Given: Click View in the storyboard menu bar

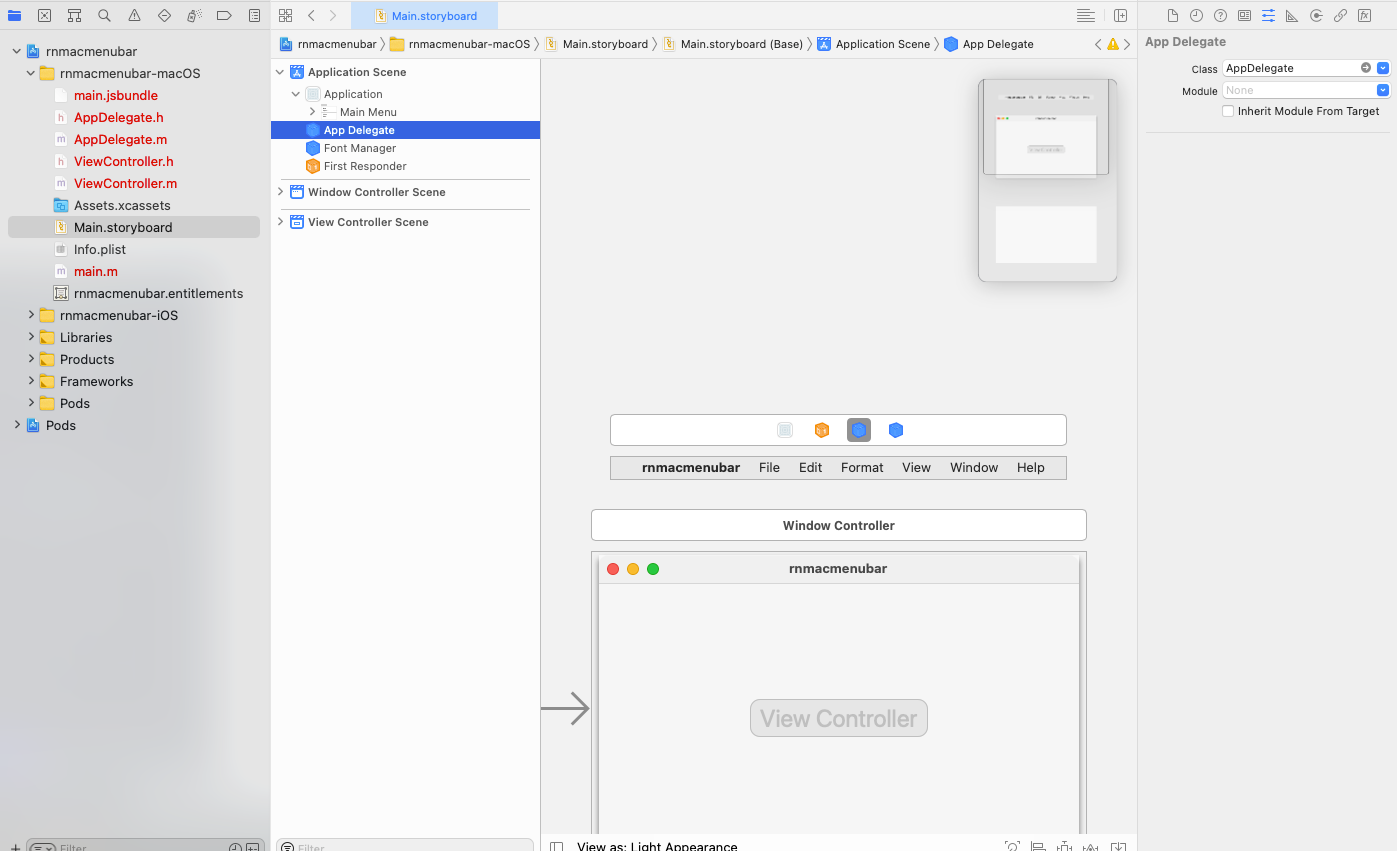Looking at the screenshot, I should click(x=916, y=467).
